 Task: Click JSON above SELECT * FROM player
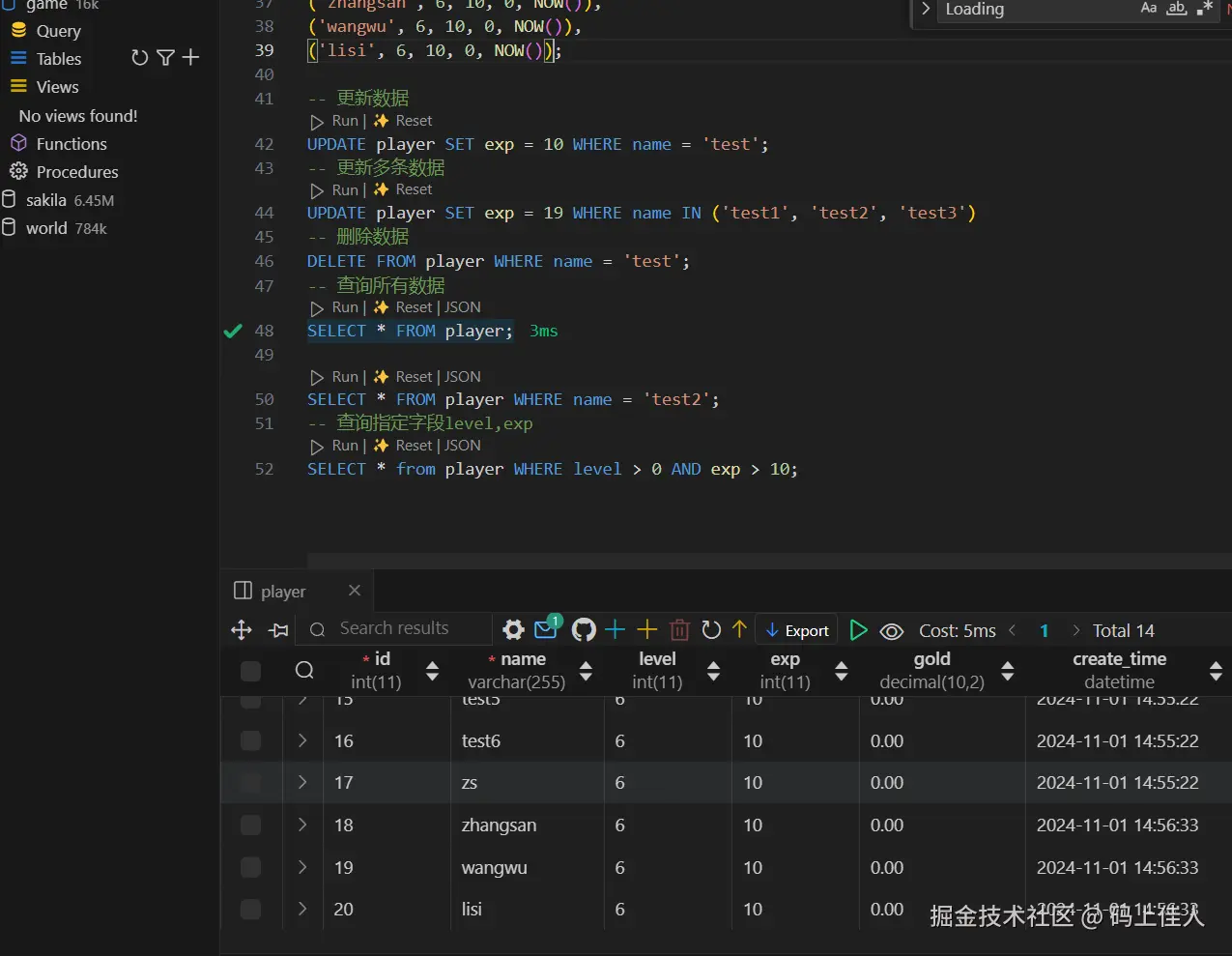[x=463, y=307]
